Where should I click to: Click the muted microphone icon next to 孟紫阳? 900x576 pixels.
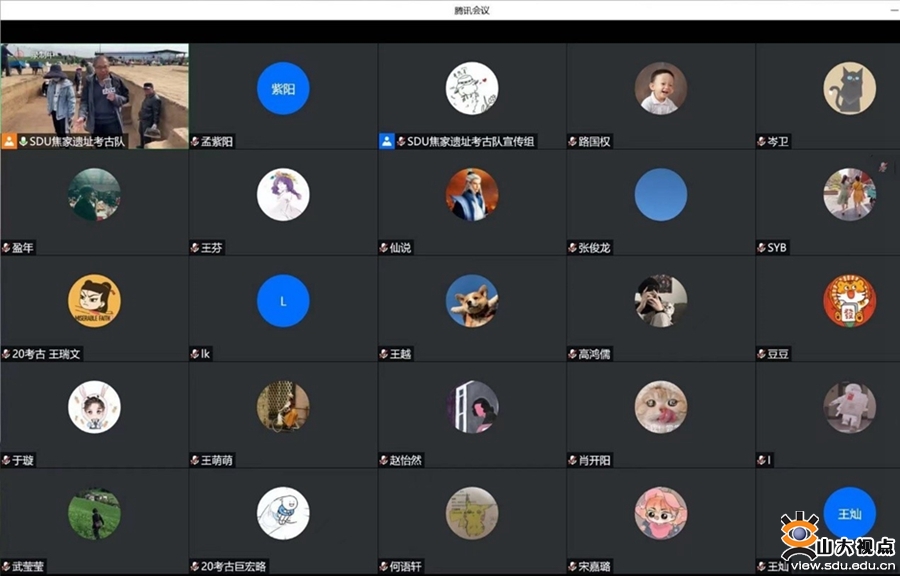[x=195, y=142]
